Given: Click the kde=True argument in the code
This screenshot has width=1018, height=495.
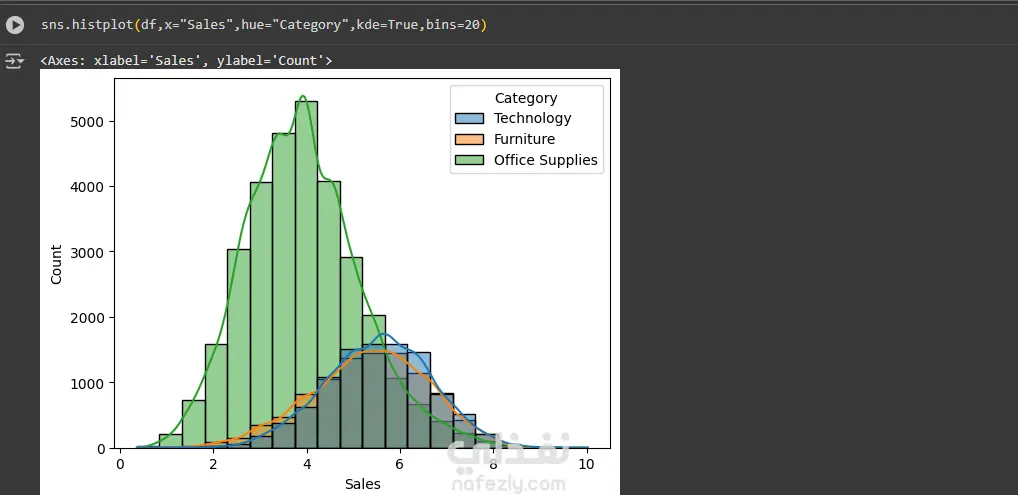Looking at the screenshot, I should tap(383, 25).
